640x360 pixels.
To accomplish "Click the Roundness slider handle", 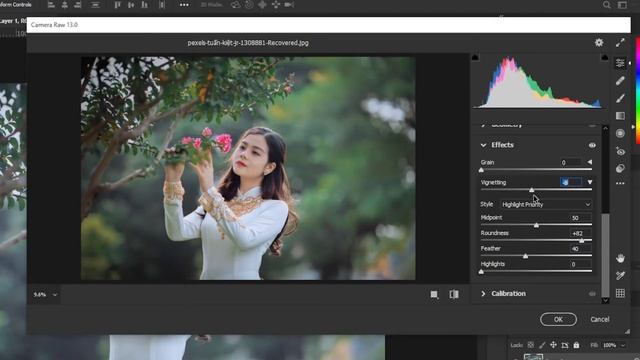I will tap(582, 240).
